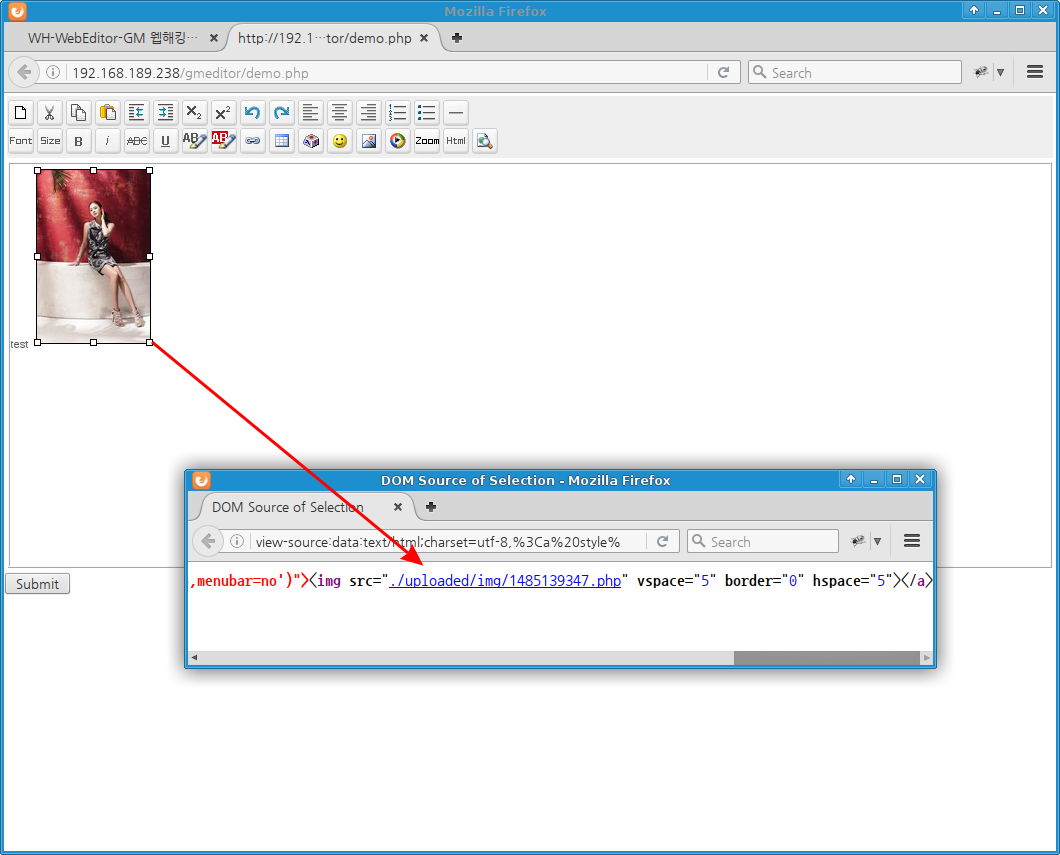The height and width of the screenshot is (855, 1060).
Task: Center align the text
Action: (340, 112)
